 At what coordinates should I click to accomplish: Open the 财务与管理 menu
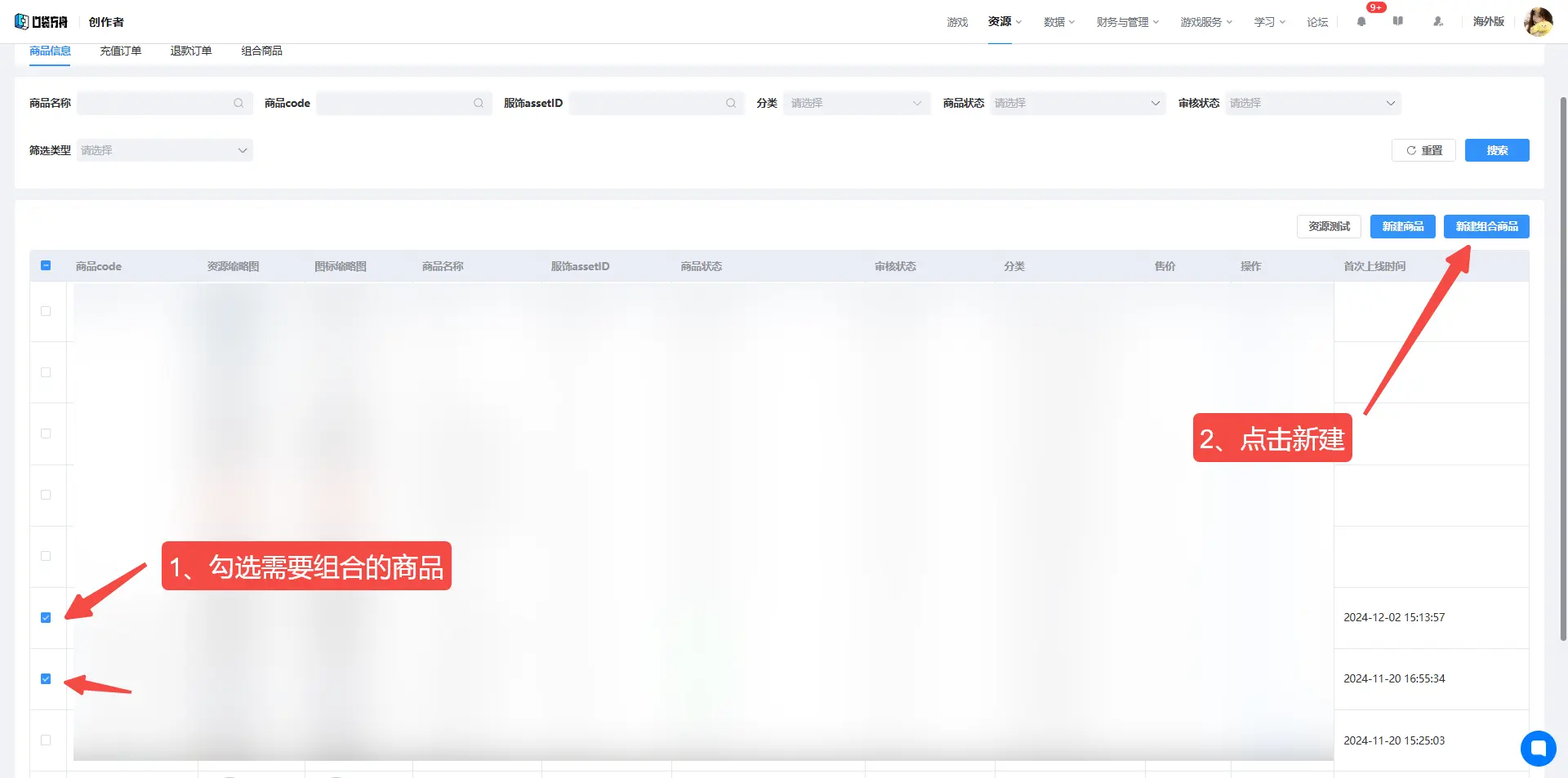point(1127,22)
